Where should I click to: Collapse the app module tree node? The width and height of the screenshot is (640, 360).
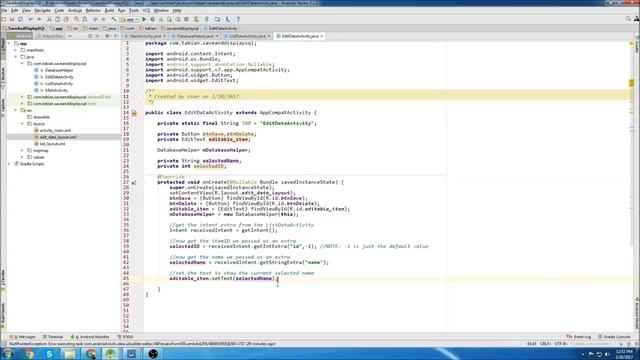[x=9, y=43]
